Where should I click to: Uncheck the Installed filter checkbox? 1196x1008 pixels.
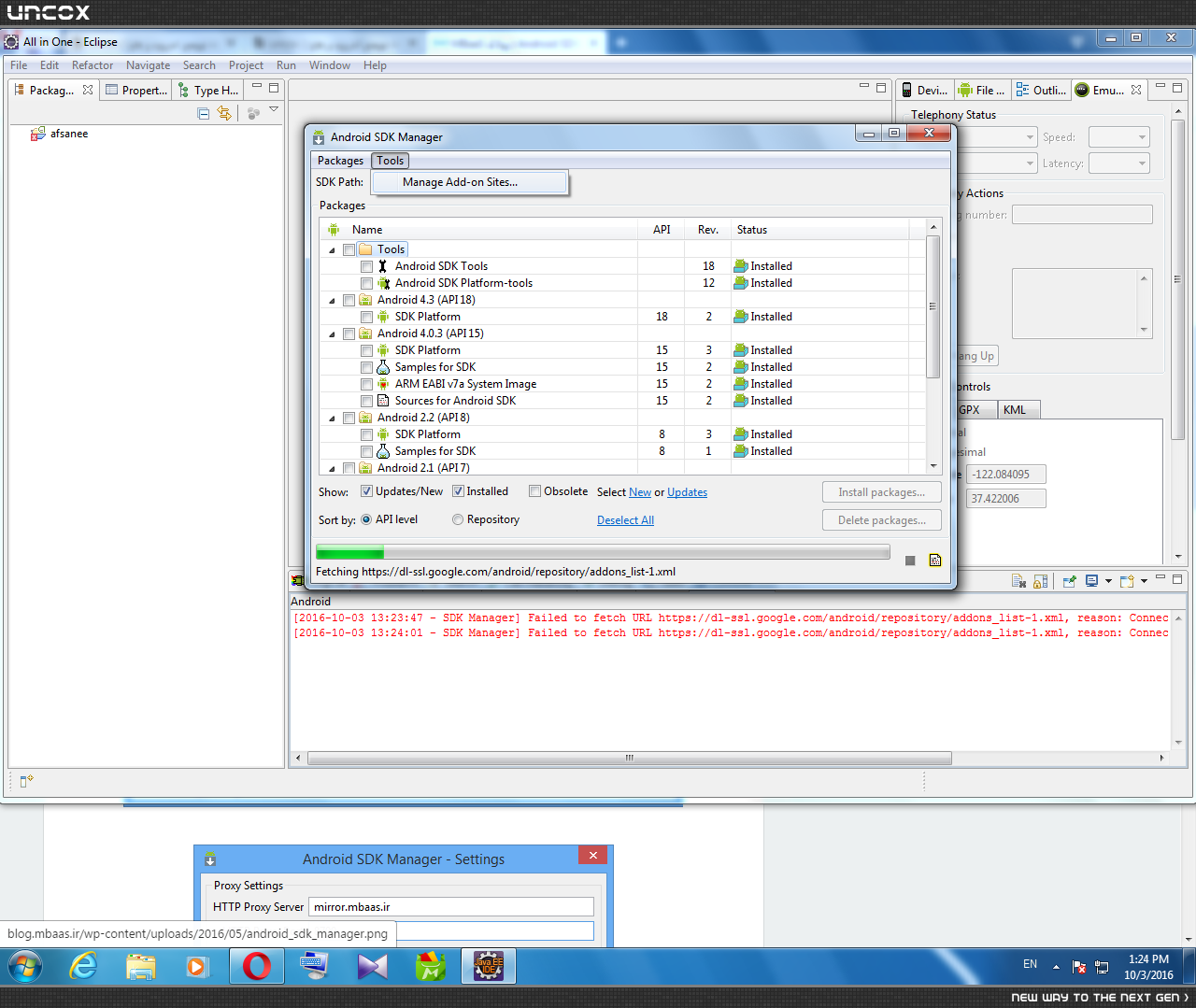pyautogui.click(x=458, y=491)
